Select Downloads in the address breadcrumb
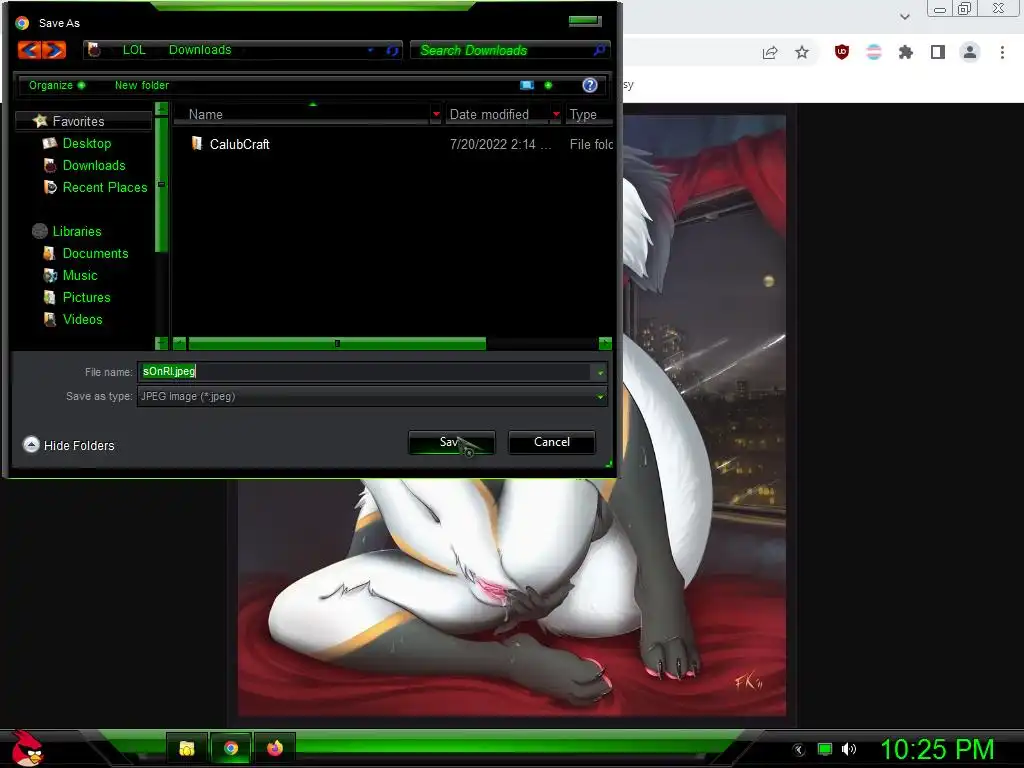This screenshot has height=768, width=1024. tap(200, 50)
